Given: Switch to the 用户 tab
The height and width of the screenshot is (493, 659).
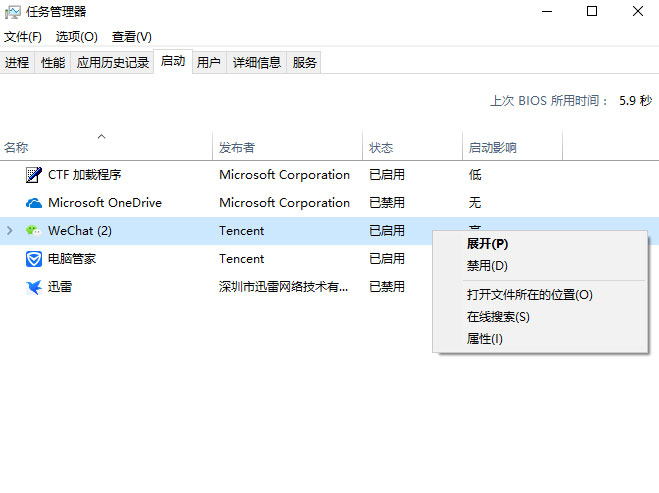Looking at the screenshot, I should [x=209, y=63].
